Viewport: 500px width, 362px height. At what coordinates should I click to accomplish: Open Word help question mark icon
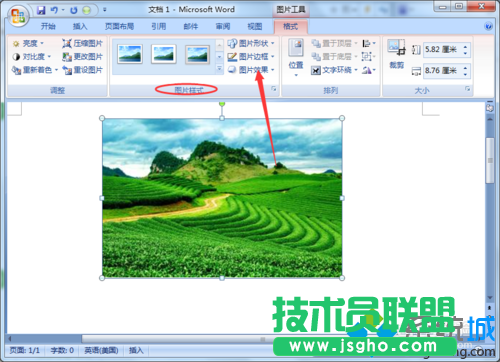488,26
